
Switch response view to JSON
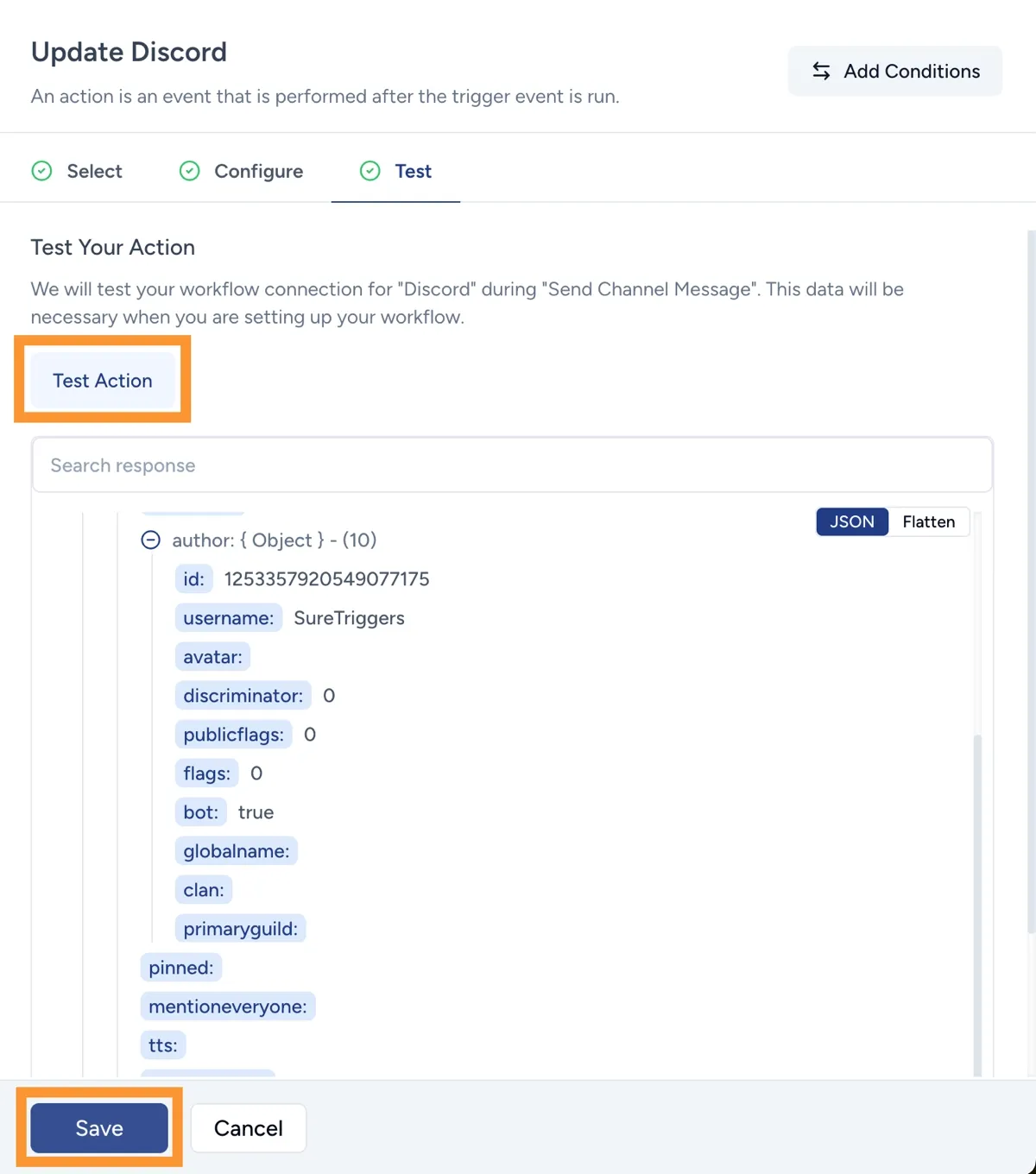[851, 521]
